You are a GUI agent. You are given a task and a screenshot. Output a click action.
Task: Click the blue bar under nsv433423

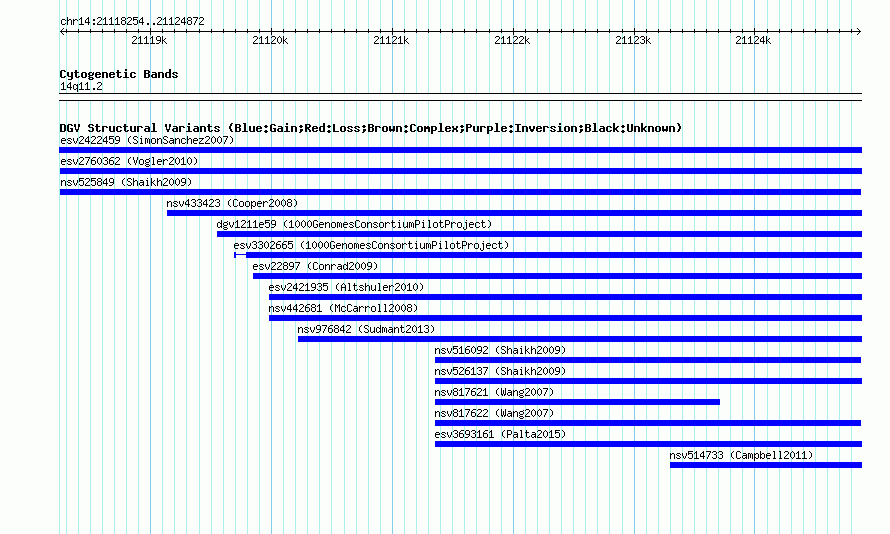pyautogui.click(x=514, y=213)
